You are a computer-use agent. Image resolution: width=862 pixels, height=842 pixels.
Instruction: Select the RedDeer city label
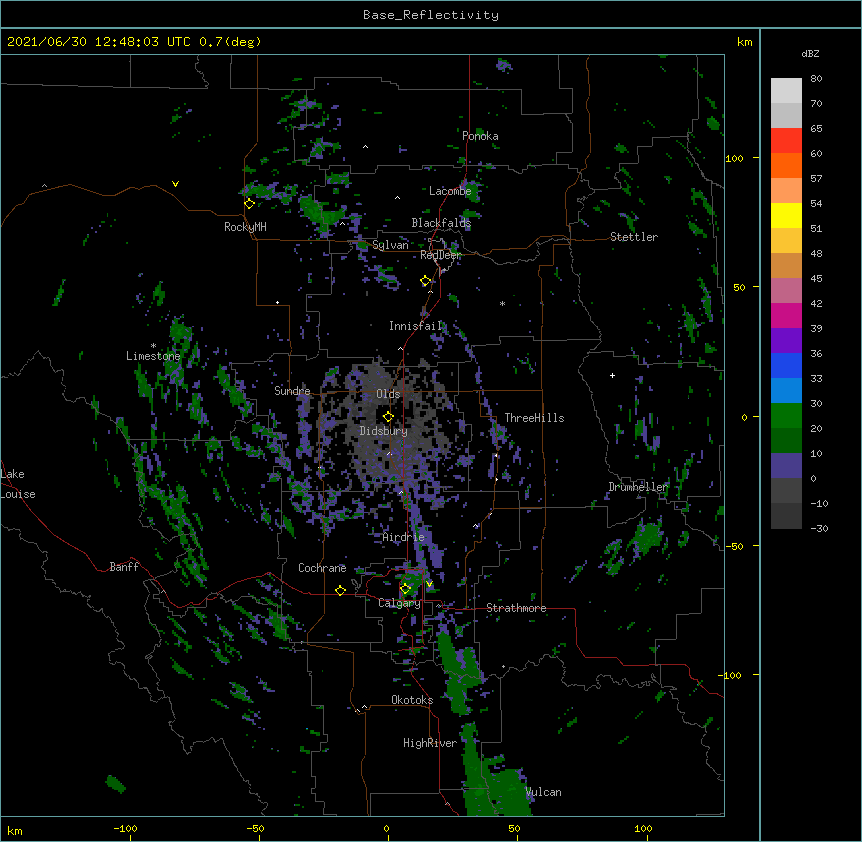coord(440,255)
